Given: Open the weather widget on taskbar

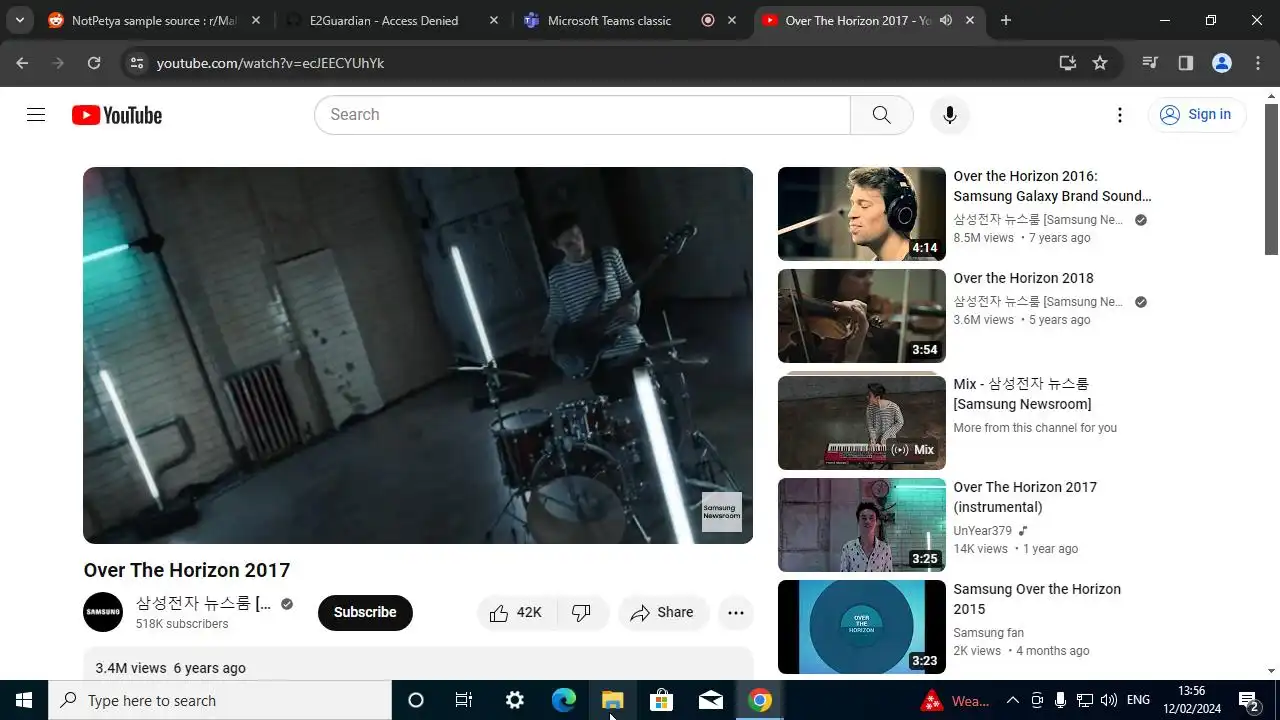Looking at the screenshot, I should click(x=956, y=700).
